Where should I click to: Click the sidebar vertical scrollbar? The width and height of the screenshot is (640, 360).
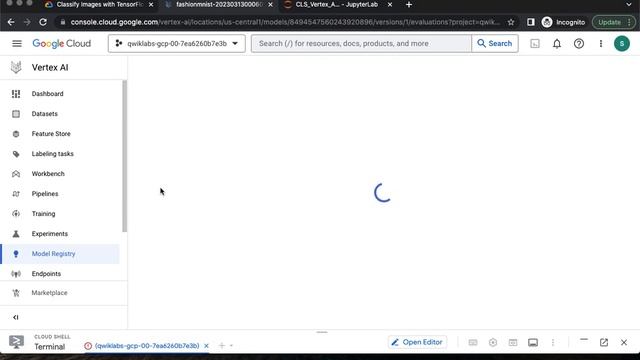pos(124,156)
